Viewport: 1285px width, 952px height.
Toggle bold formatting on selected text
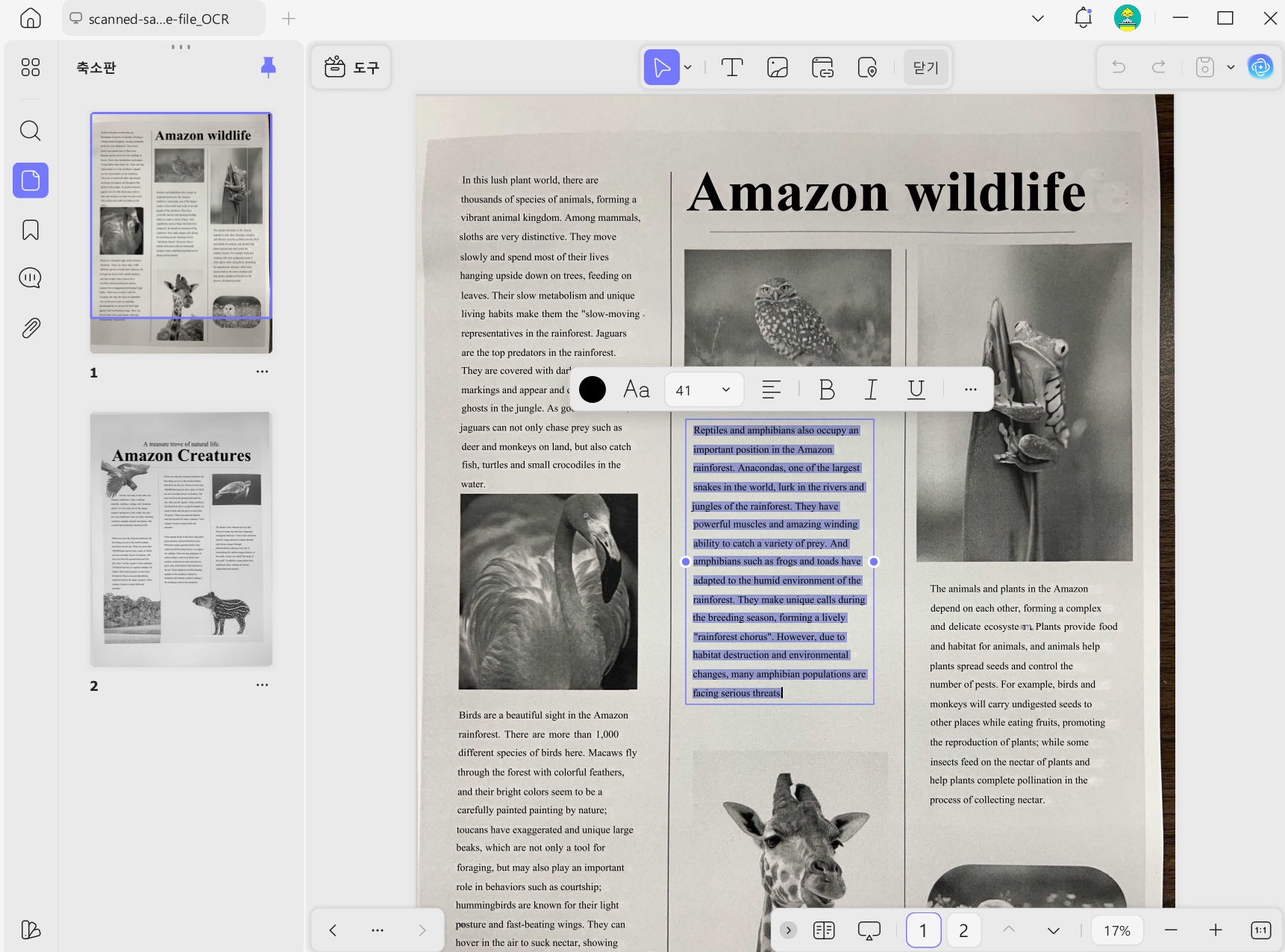827,389
